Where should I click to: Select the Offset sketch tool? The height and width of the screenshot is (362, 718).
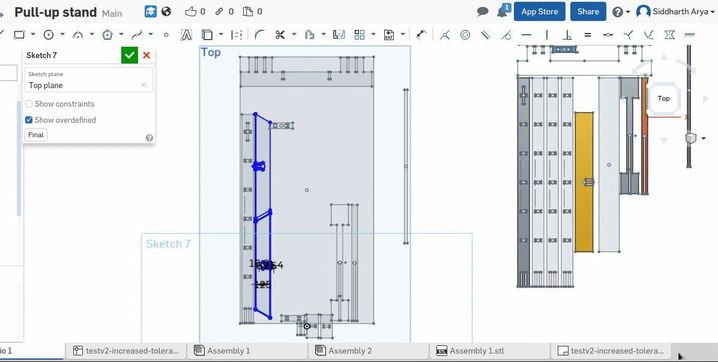coord(310,35)
